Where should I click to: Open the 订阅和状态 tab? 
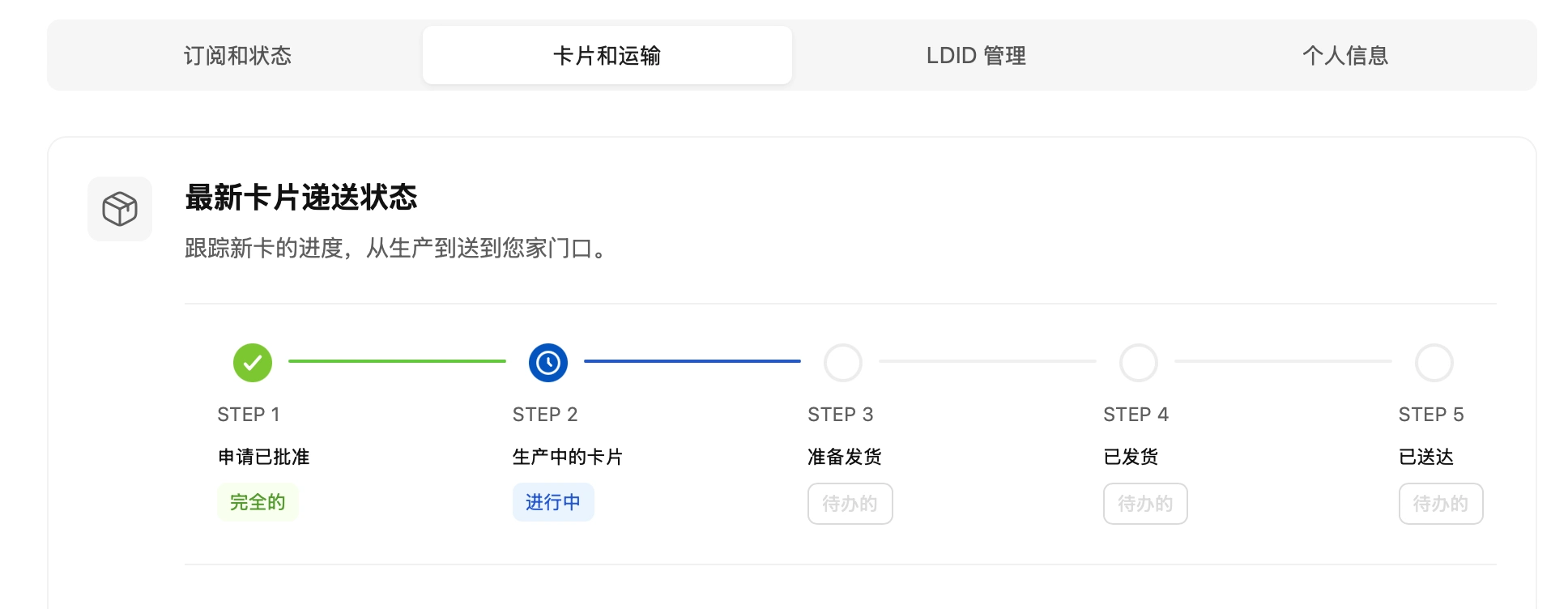click(x=237, y=56)
